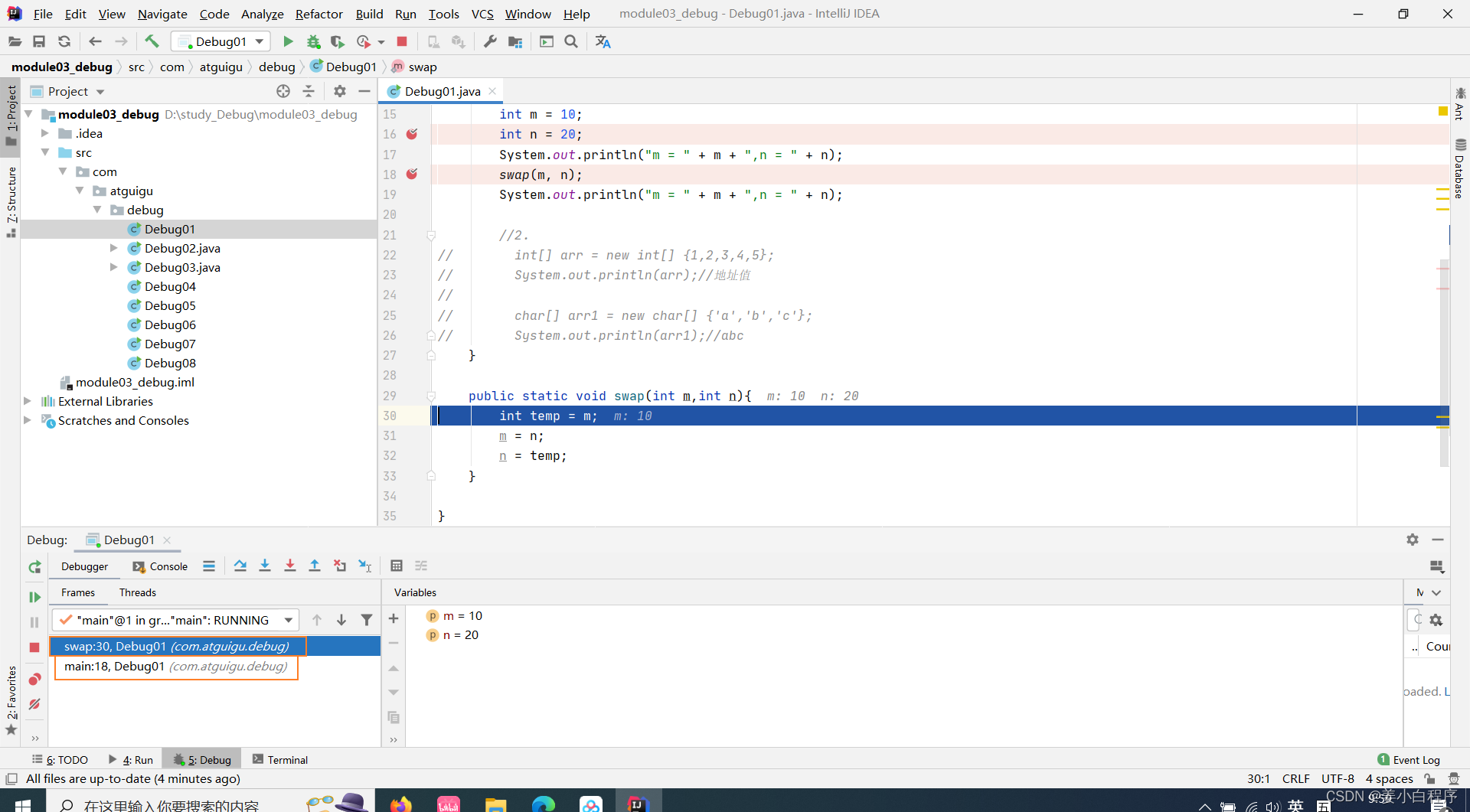Toggle the Favorites tool window
This screenshot has width=1470, height=812.
11,700
